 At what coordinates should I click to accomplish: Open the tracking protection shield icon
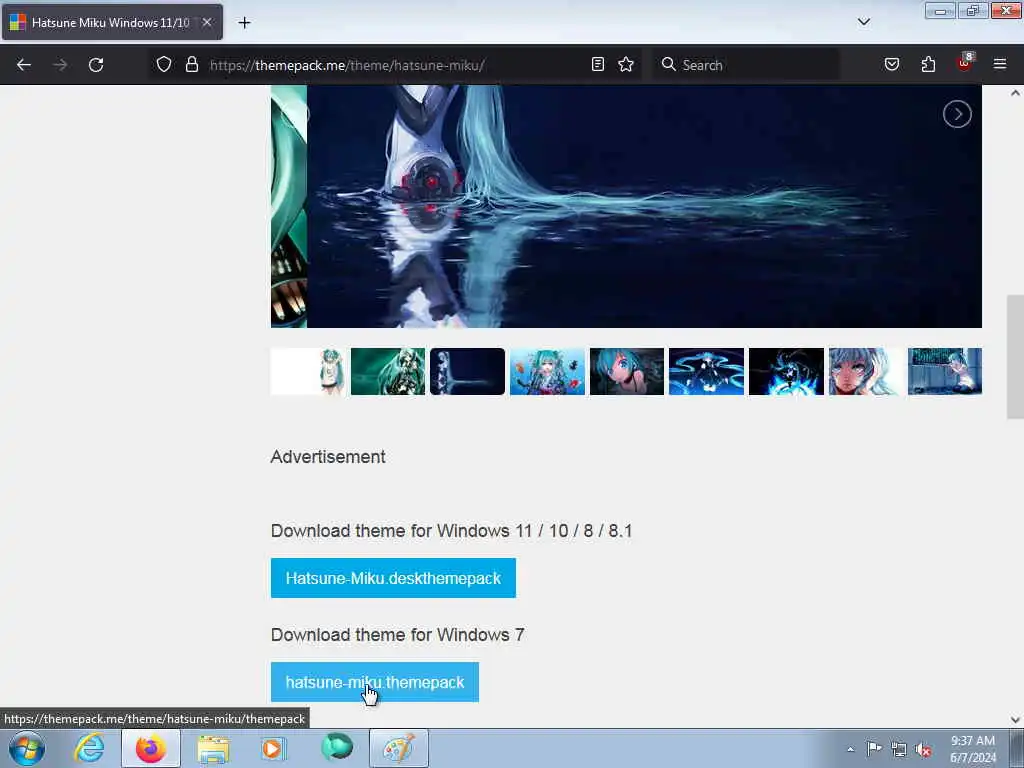[164, 64]
